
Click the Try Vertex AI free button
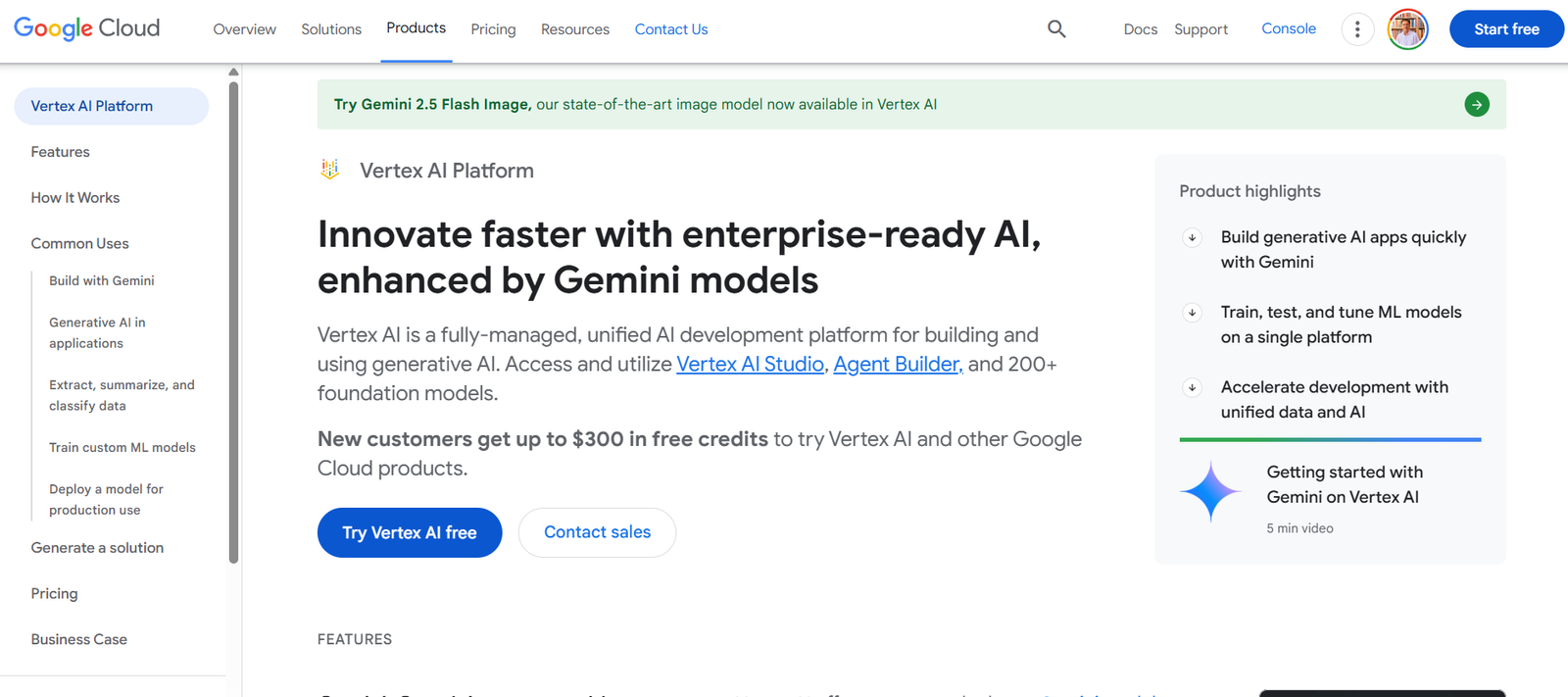pyautogui.click(x=409, y=532)
